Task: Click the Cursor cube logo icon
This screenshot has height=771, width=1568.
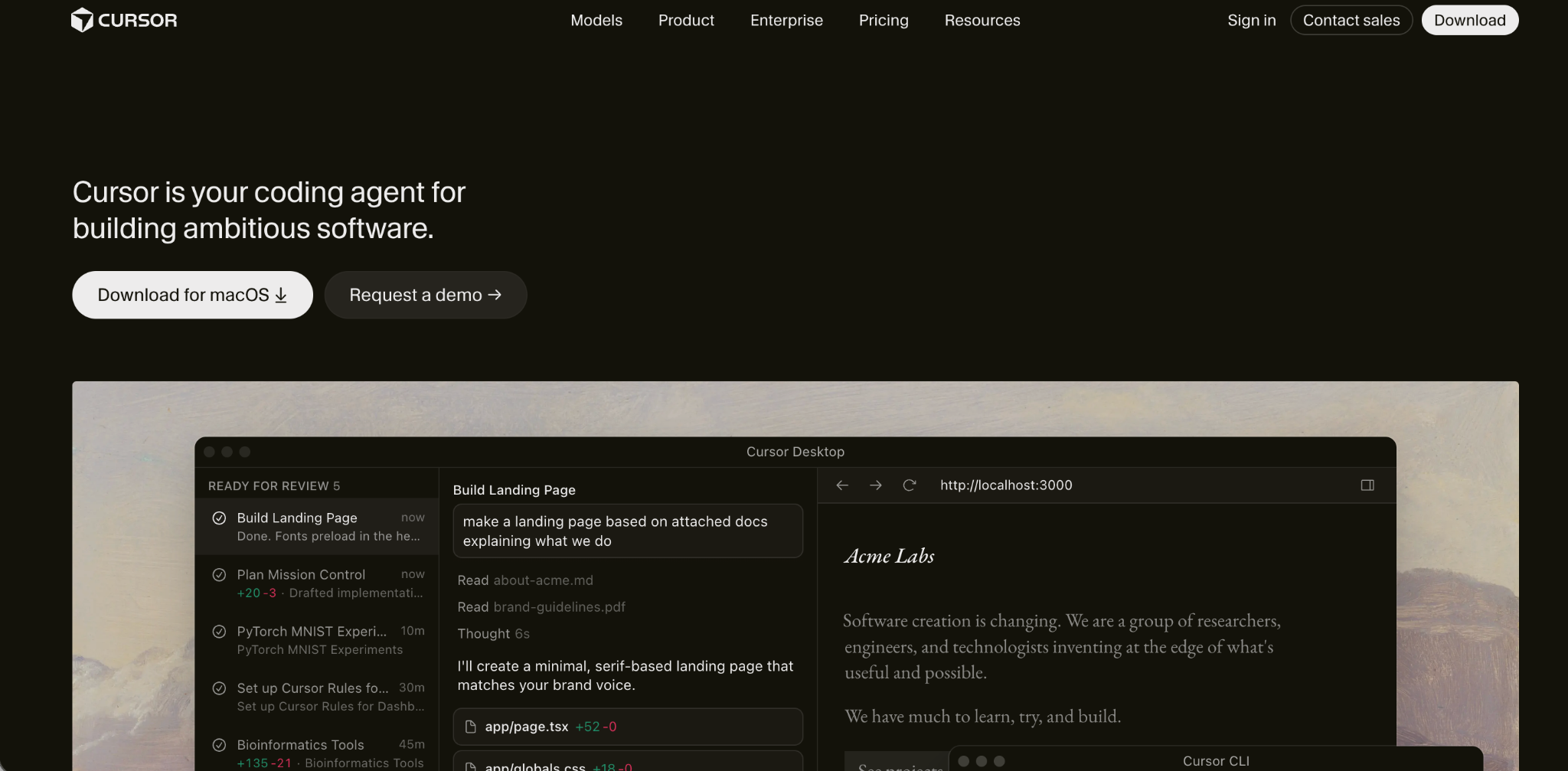Action: pos(82,20)
